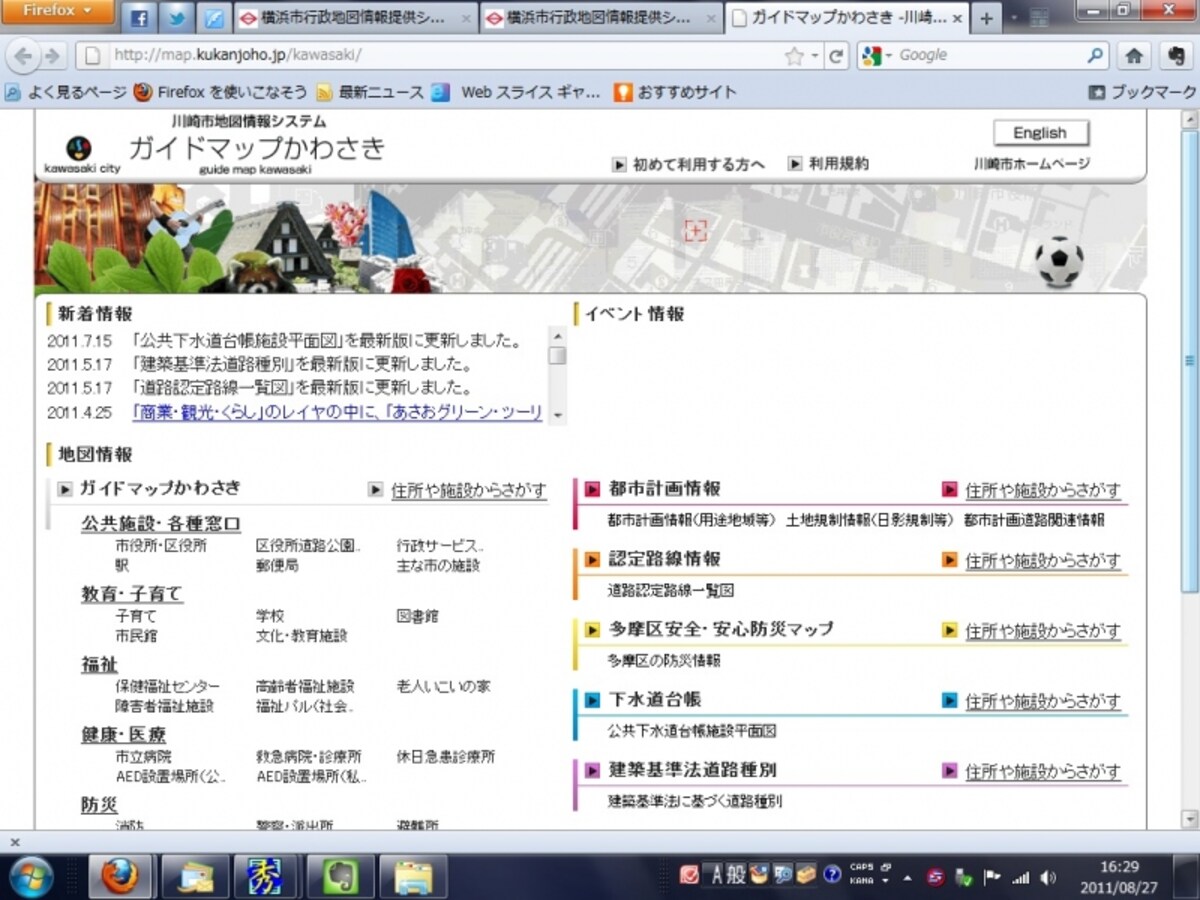Switch to the first 横浜市行政地図情報 tab

pos(355,18)
